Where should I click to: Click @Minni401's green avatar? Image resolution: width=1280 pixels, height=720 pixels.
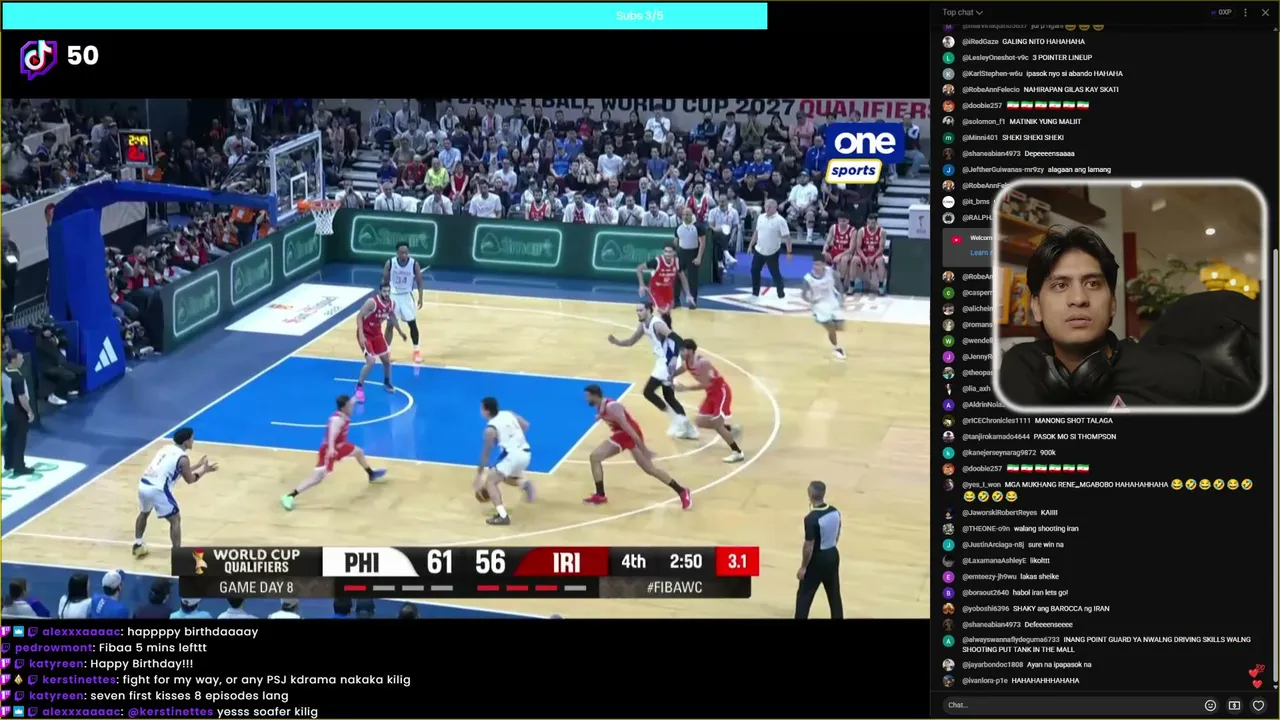(948, 138)
